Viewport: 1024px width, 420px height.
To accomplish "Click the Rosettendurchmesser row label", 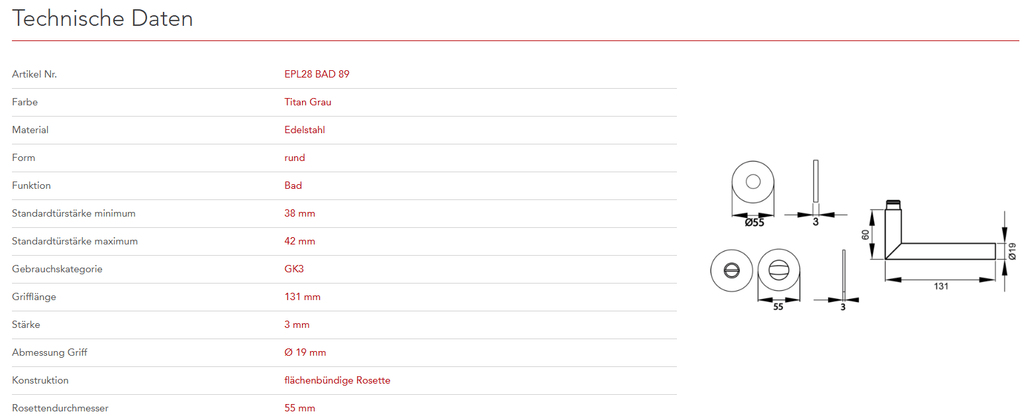I will 60,408.
